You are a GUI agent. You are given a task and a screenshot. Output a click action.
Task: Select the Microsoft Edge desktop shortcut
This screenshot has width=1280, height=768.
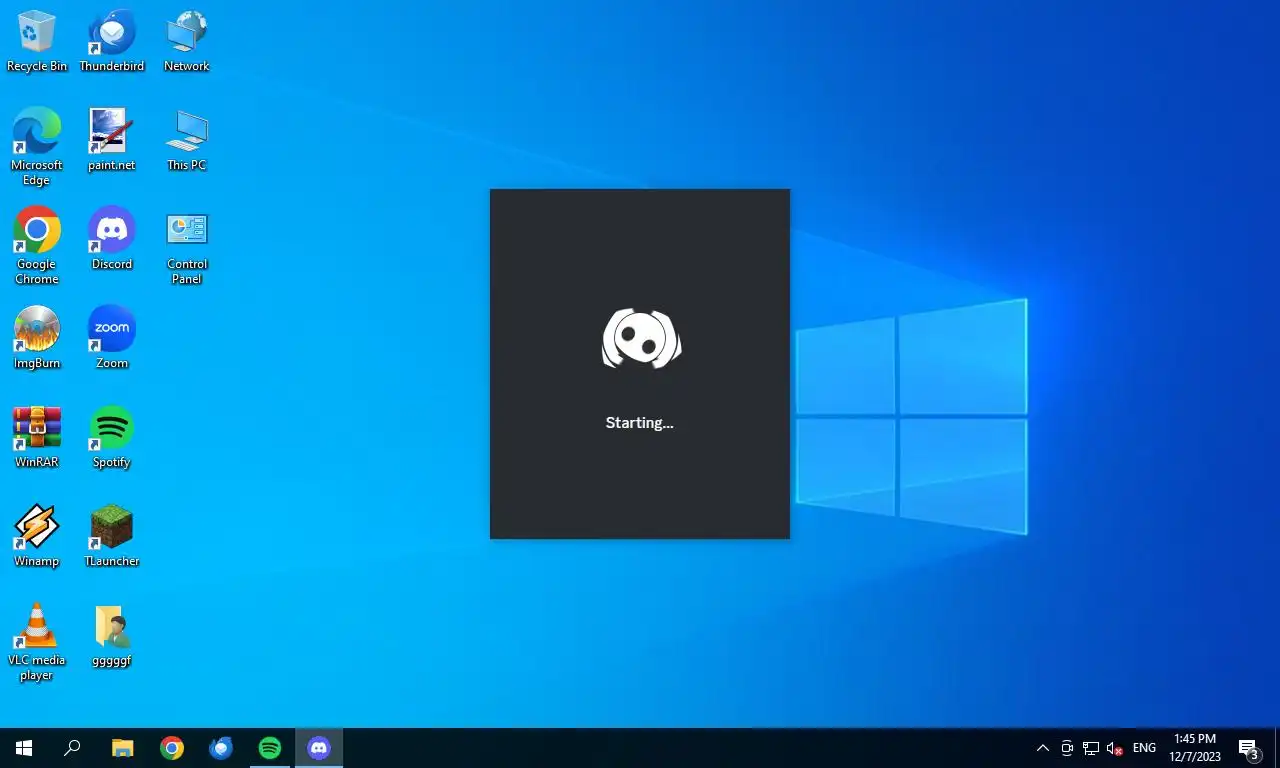(37, 147)
